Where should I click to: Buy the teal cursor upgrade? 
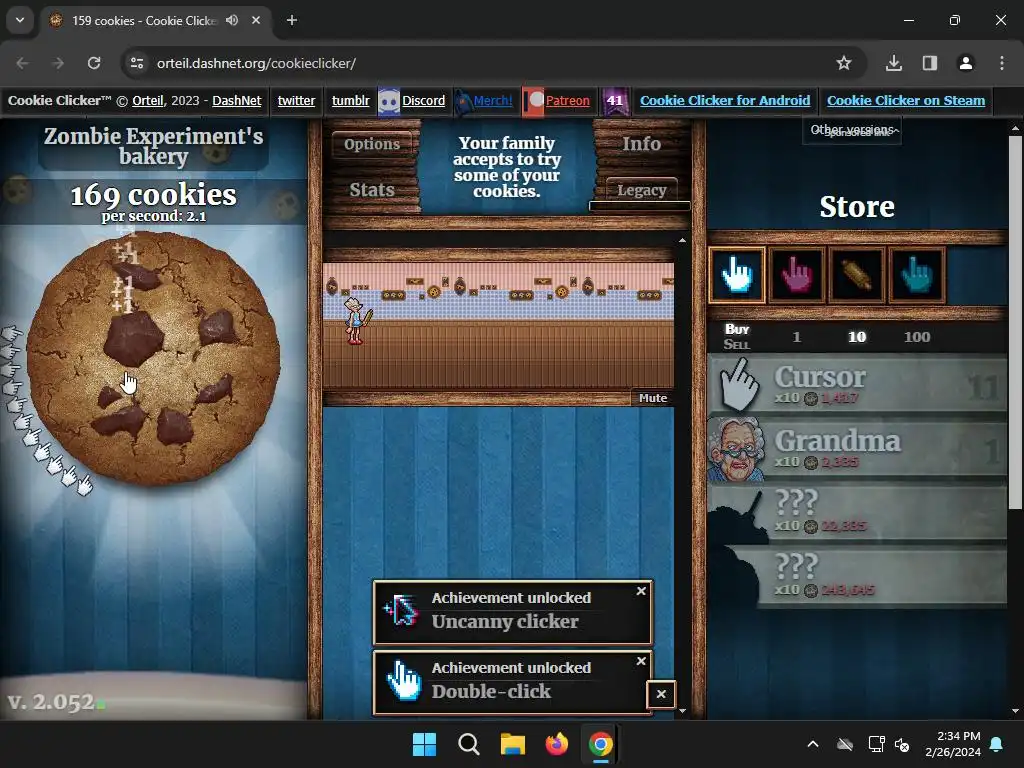917,274
